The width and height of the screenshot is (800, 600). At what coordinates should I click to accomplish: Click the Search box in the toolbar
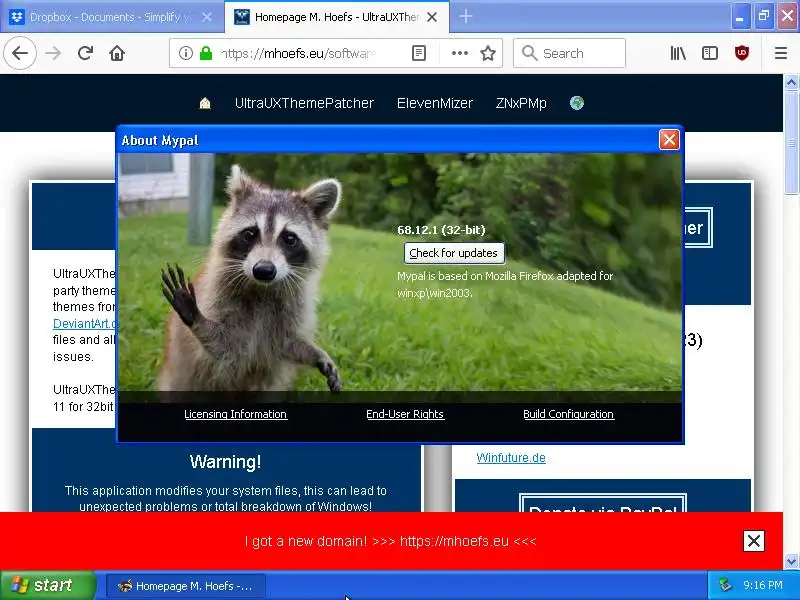(569, 53)
